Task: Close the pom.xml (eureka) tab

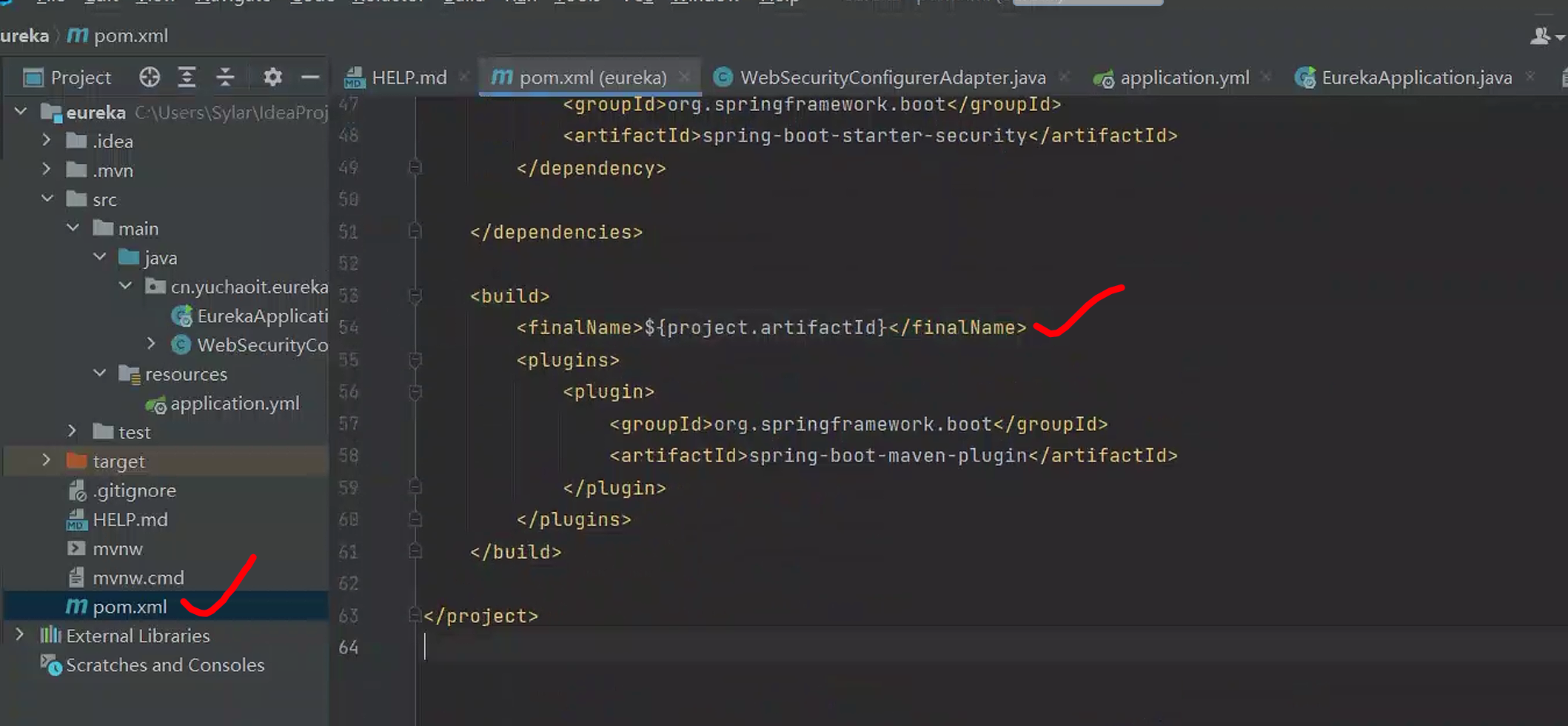Action: 684,76
